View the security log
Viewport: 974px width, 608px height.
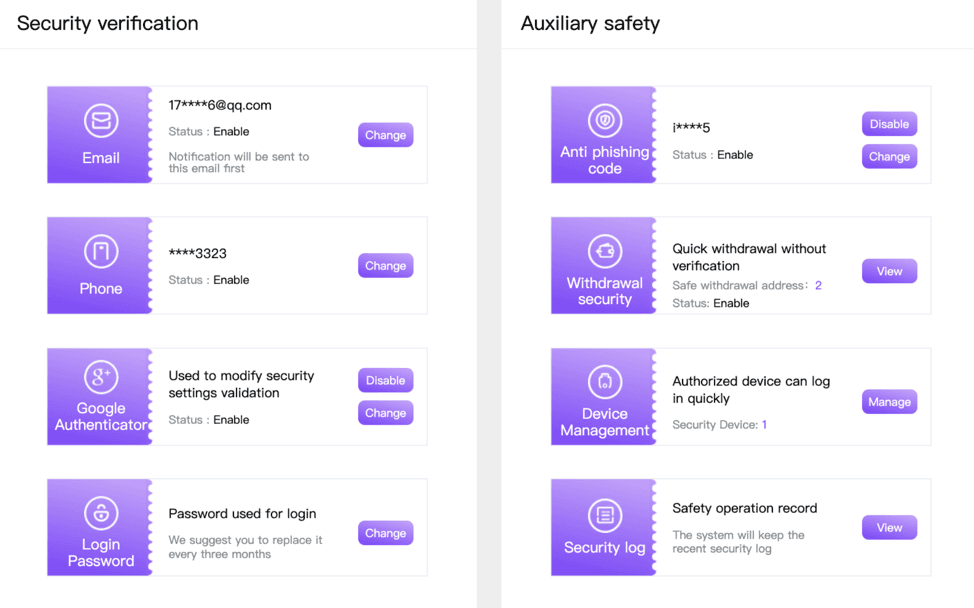click(889, 528)
